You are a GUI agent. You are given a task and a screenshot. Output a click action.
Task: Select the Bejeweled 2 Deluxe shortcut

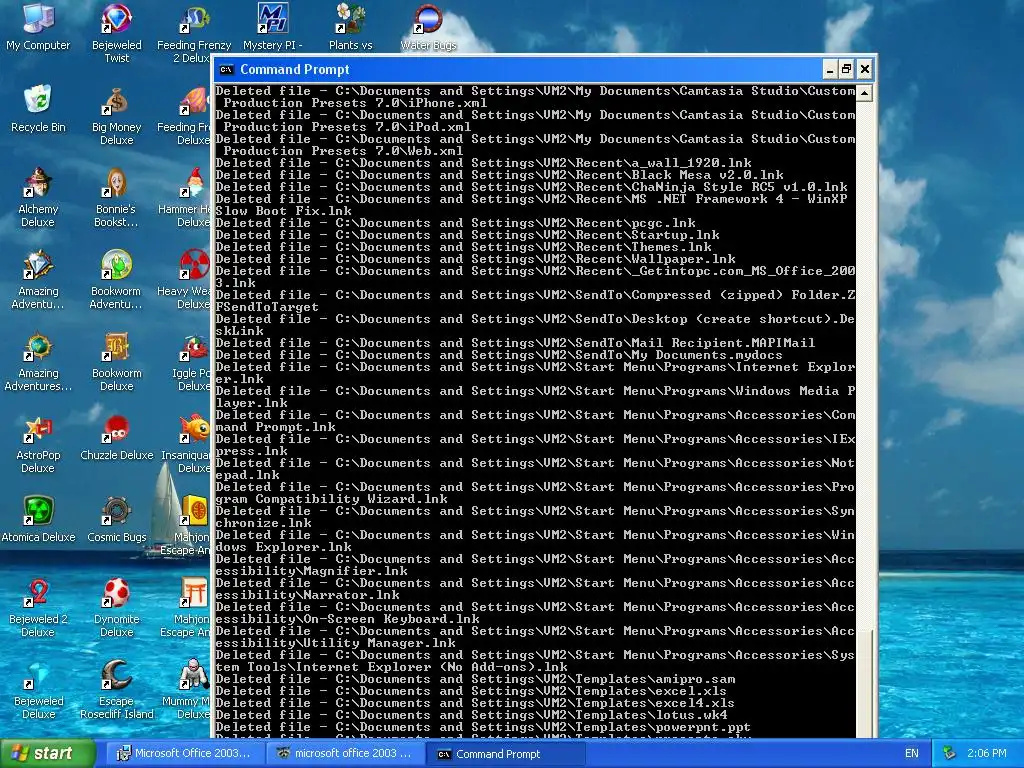[x=38, y=607]
